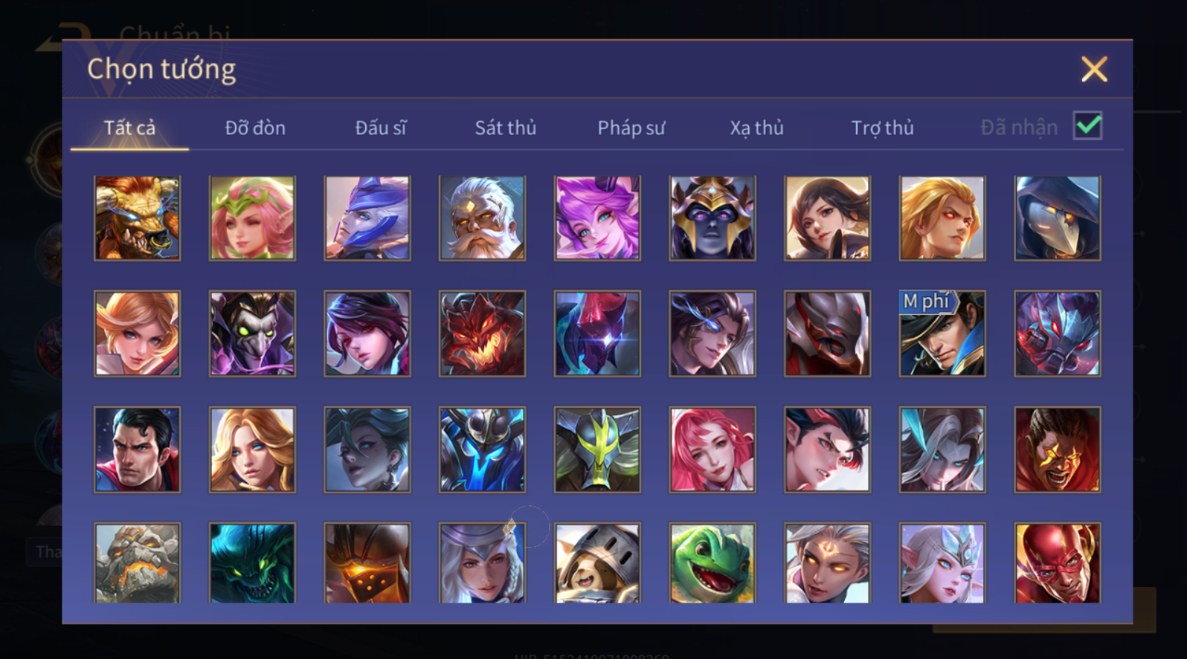Switch to the 'Sát thủ' tab

(506, 128)
